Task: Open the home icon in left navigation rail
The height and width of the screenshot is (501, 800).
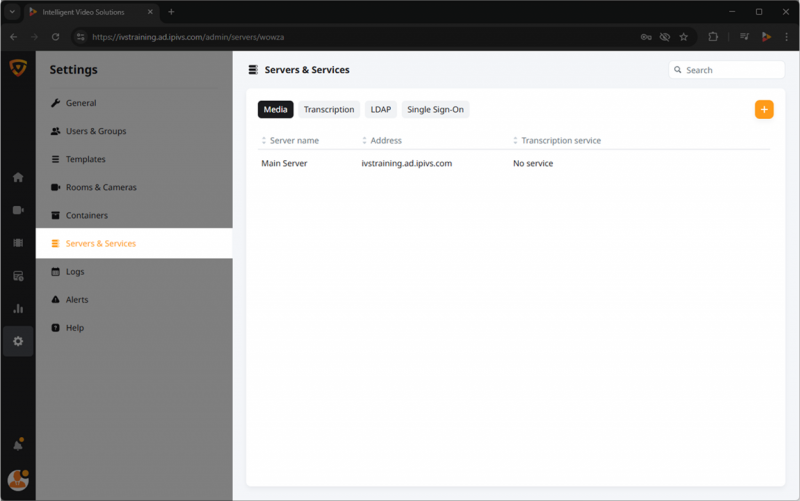Action: [18, 177]
